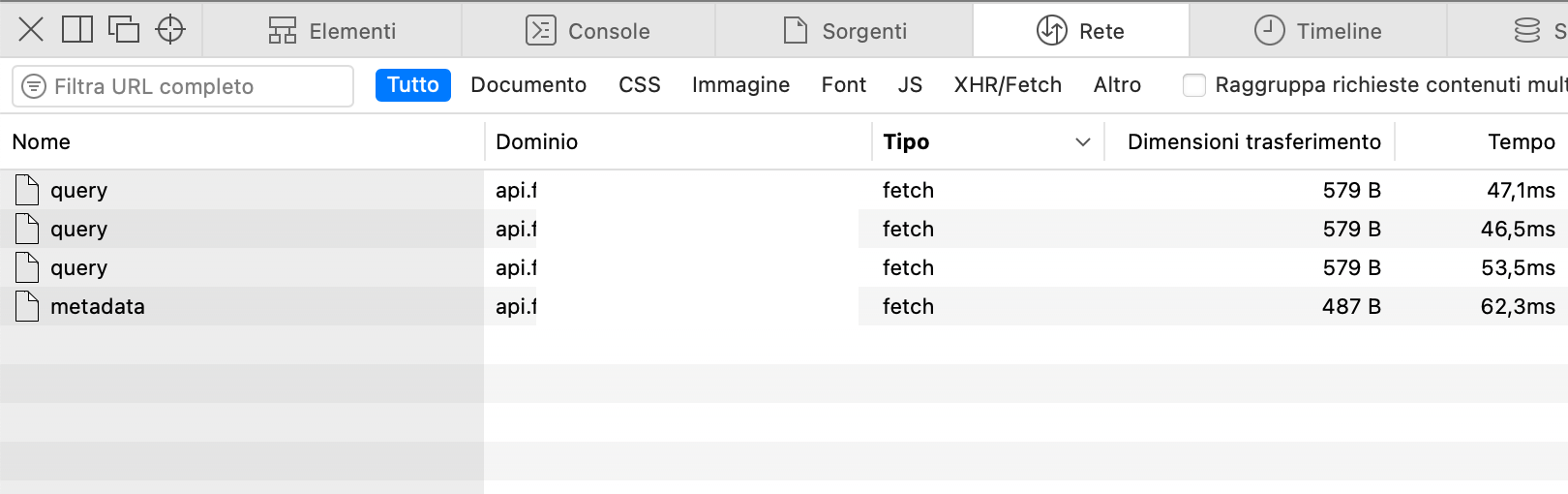Click the Rete network tab icon
The height and width of the screenshot is (494, 1568).
(x=1052, y=31)
